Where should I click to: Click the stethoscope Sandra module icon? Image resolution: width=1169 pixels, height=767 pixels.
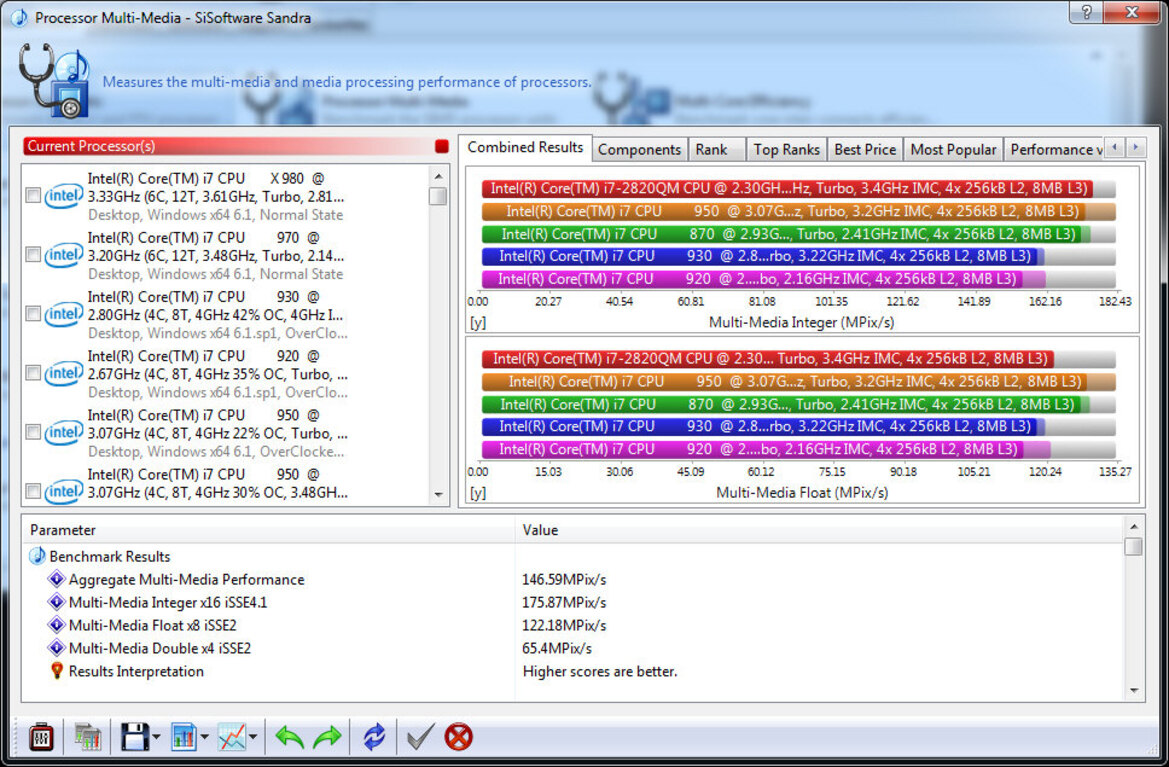click(54, 81)
